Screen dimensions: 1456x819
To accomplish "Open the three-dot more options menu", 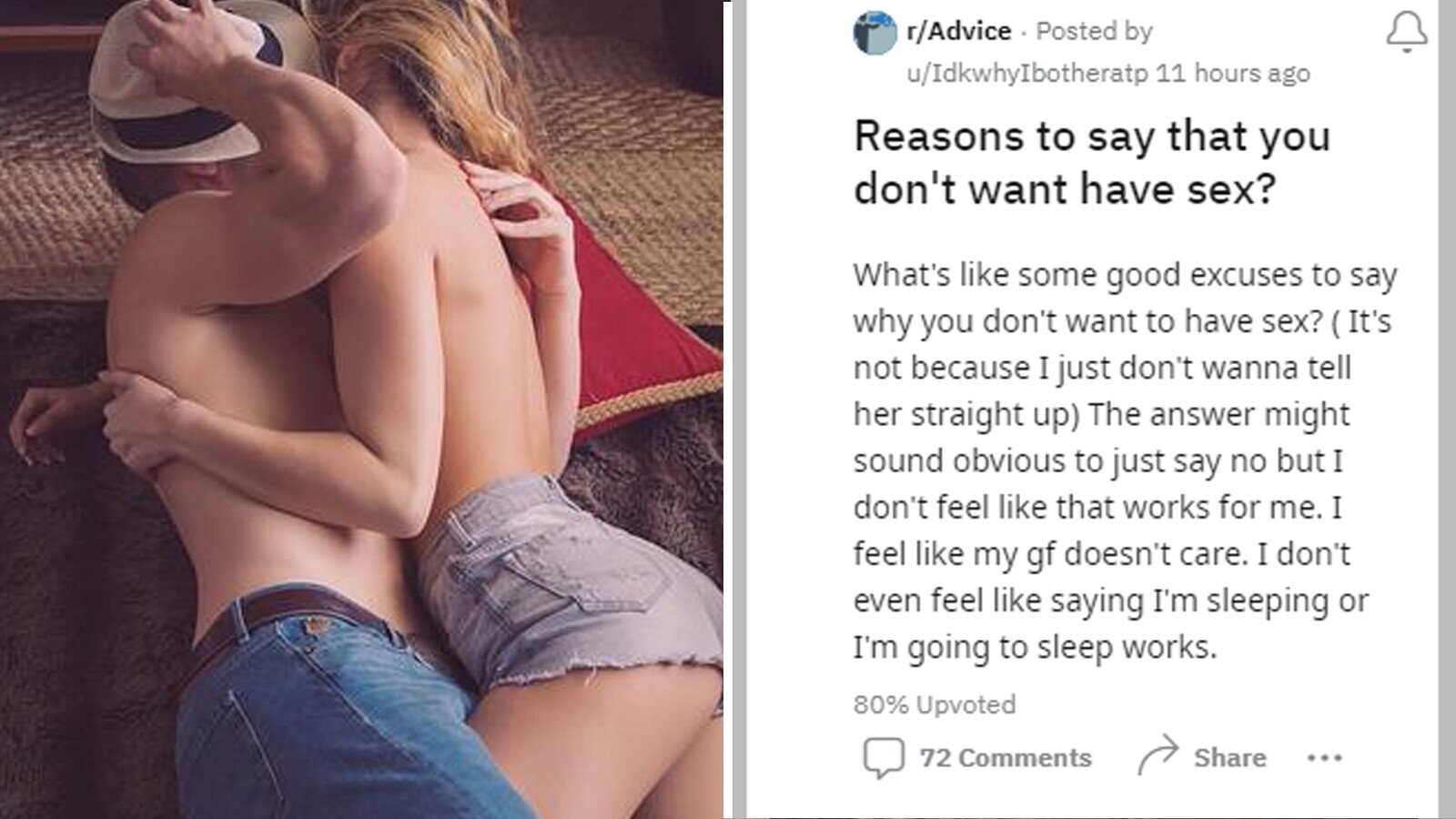I will pos(1324,757).
